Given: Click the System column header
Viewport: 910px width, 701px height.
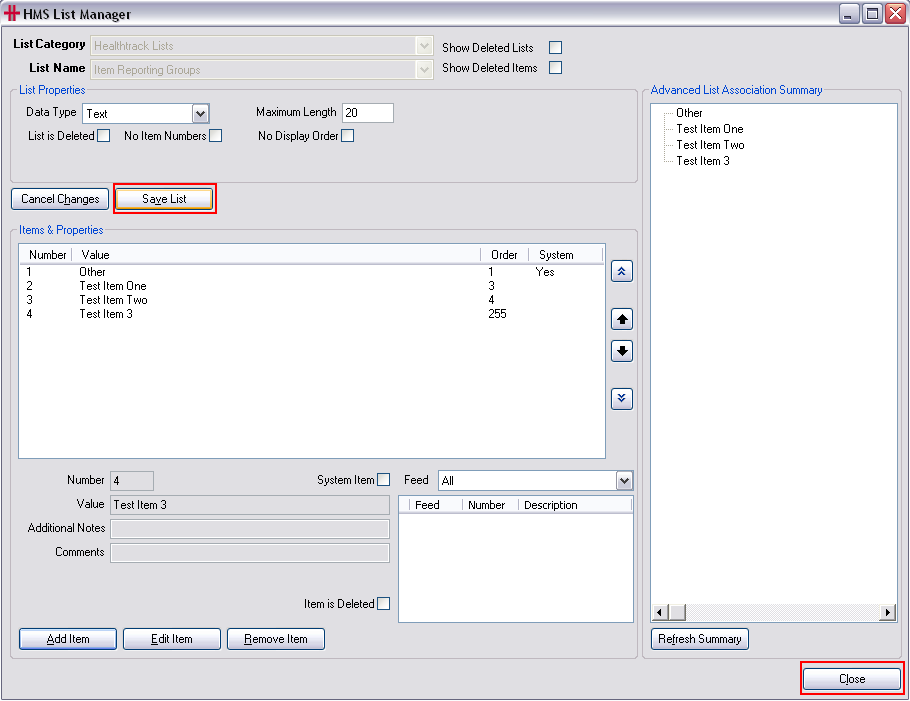Looking at the screenshot, I should click(566, 255).
